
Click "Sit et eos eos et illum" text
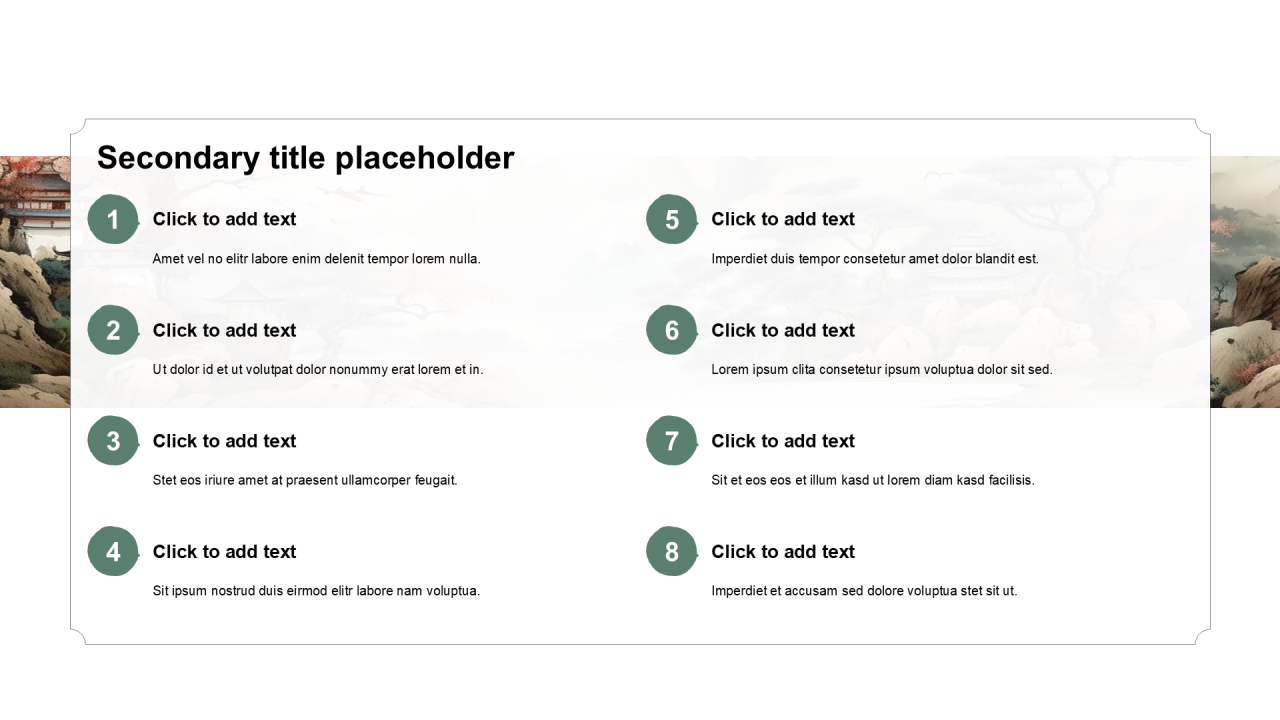pos(873,480)
